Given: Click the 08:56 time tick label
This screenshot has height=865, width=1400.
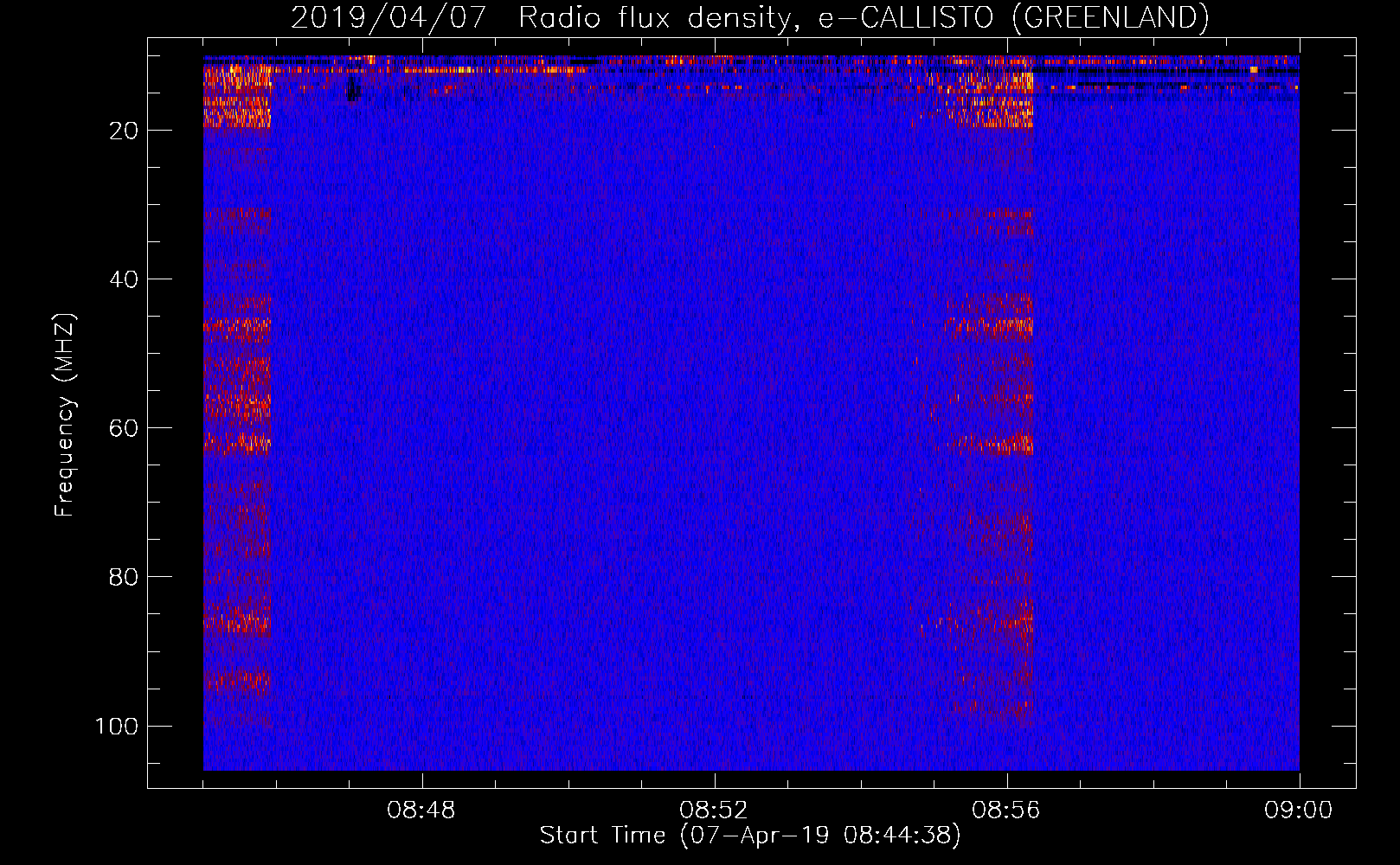Looking at the screenshot, I should point(1006,811).
